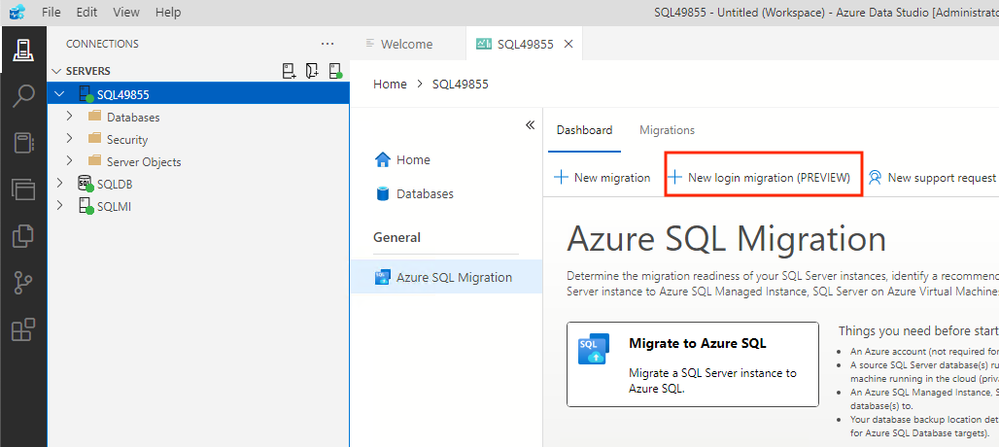Click New login migration (PREVIEW) button
The width and height of the screenshot is (999, 447).
point(760,178)
